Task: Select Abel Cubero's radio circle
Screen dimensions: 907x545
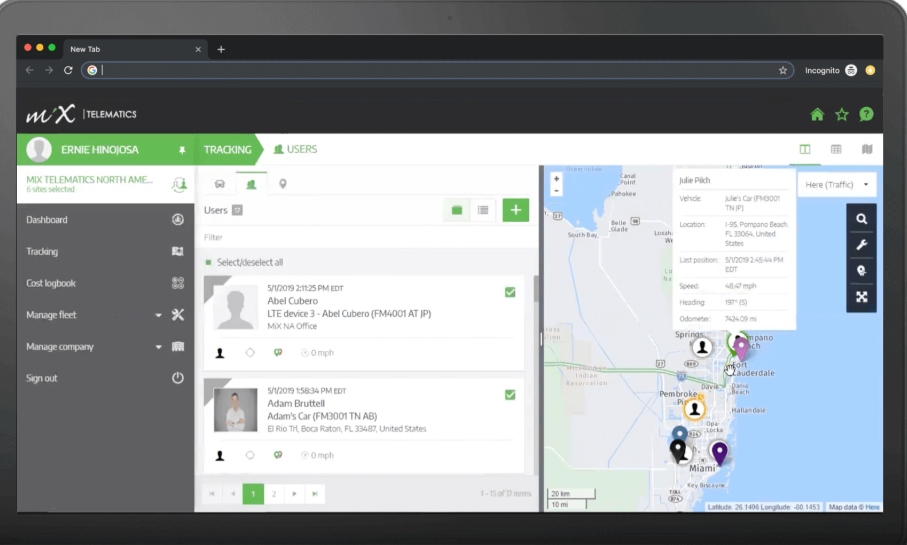Action: (250, 352)
